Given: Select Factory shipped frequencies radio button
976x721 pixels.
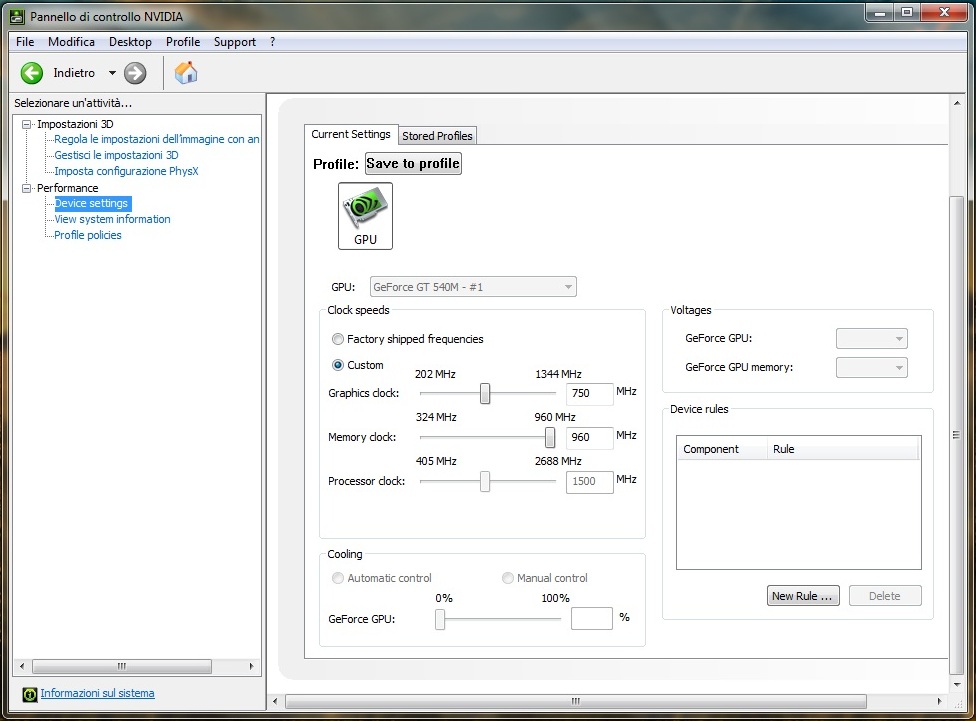Looking at the screenshot, I should point(338,339).
